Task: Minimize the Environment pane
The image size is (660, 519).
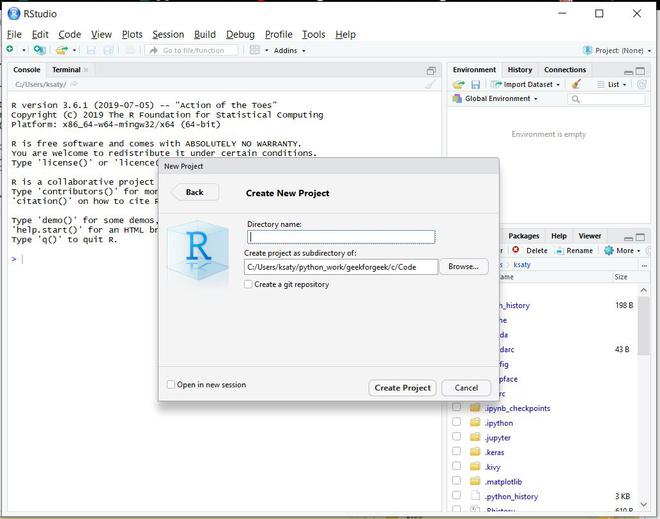Action: click(628, 72)
